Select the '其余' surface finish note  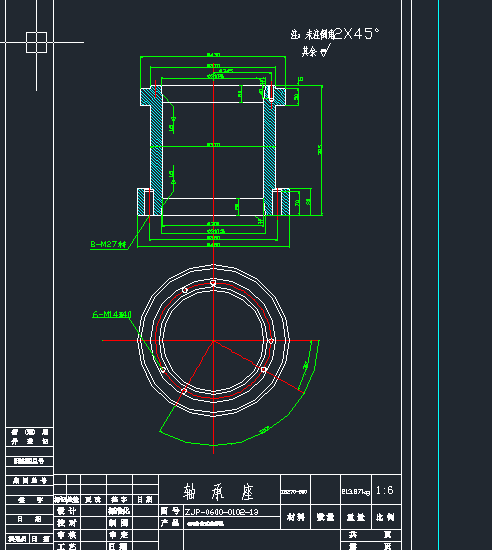[x=309, y=52]
